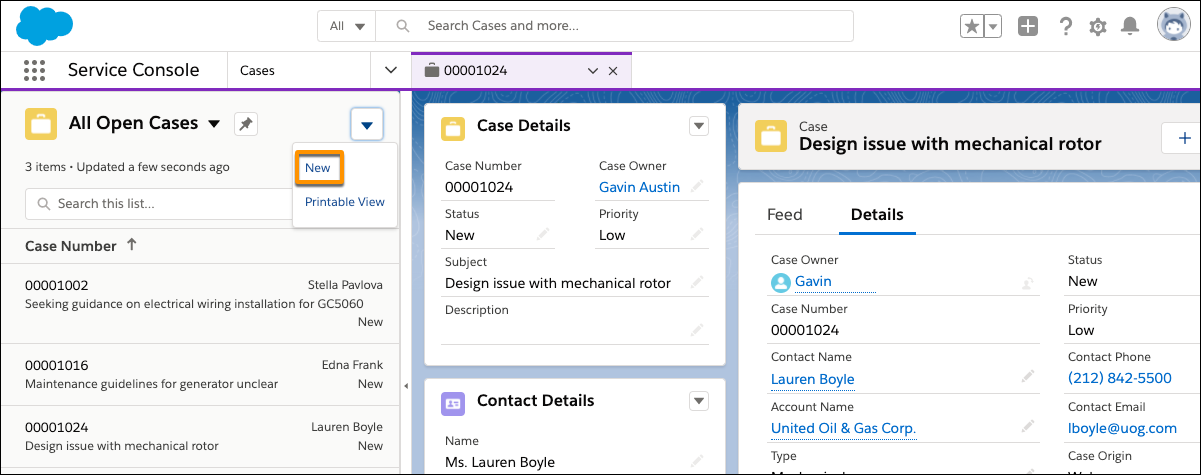This screenshot has height=475, width=1201.
Task: Open the user profile avatar
Action: 1174,26
